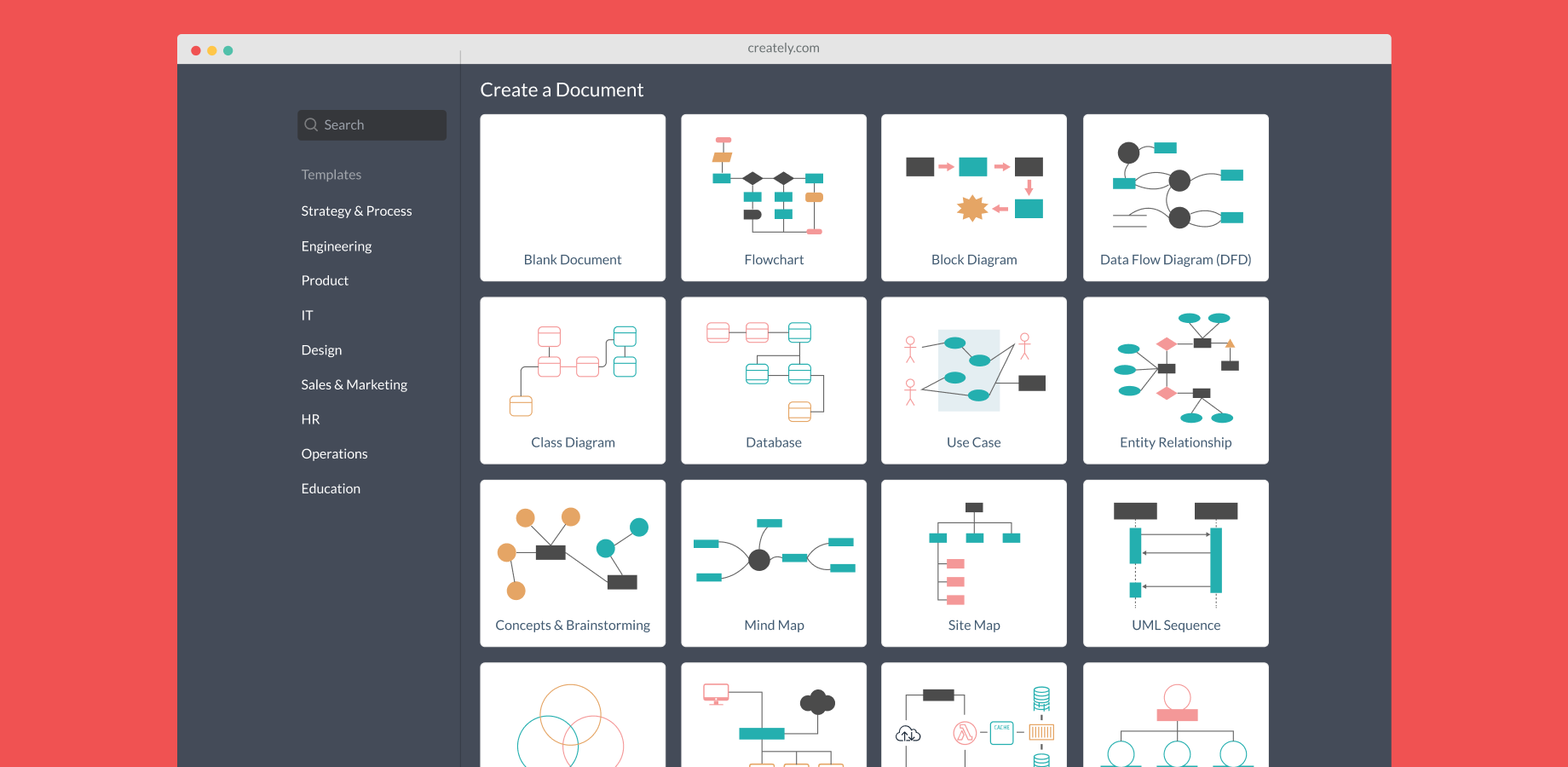Image resolution: width=1568 pixels, height=767 pixels.
Task: Select the Engineering category
Action: (x=337, y=246)
